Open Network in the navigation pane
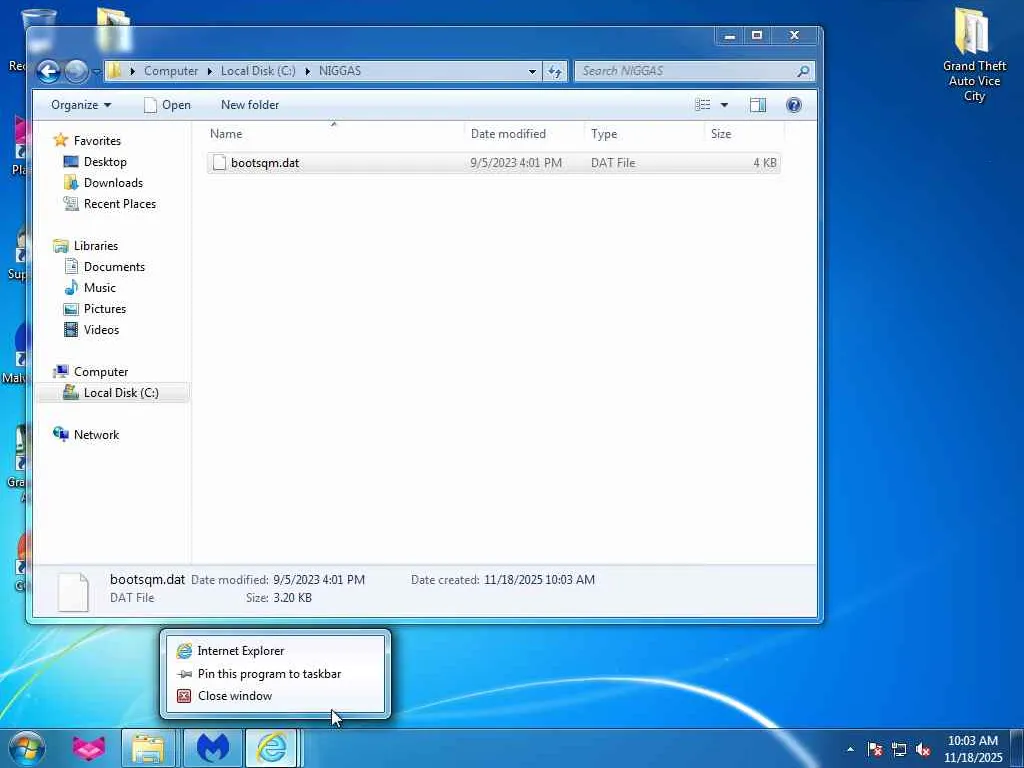 [96, 434]
